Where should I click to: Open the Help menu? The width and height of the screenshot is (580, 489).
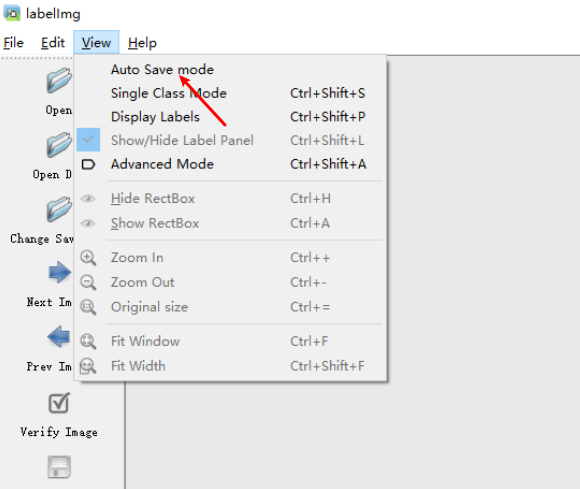tap(142, 43)
